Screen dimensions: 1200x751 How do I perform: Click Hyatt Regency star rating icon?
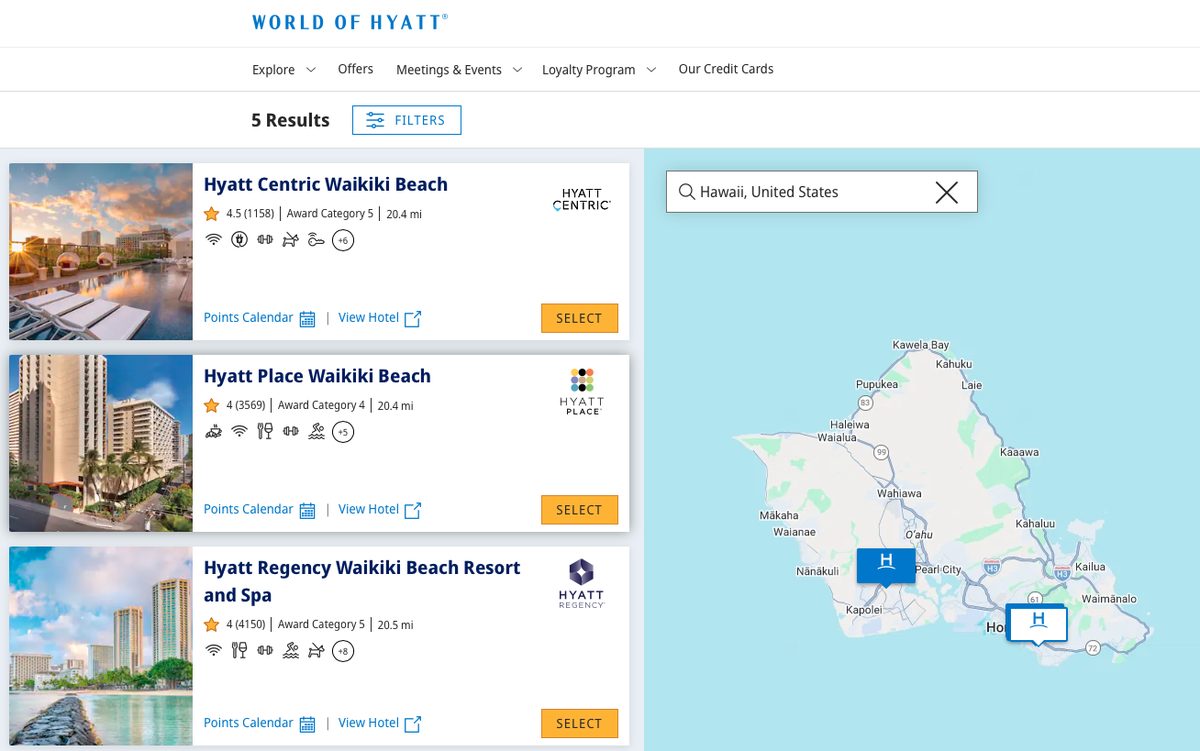(x=211, y=625)
